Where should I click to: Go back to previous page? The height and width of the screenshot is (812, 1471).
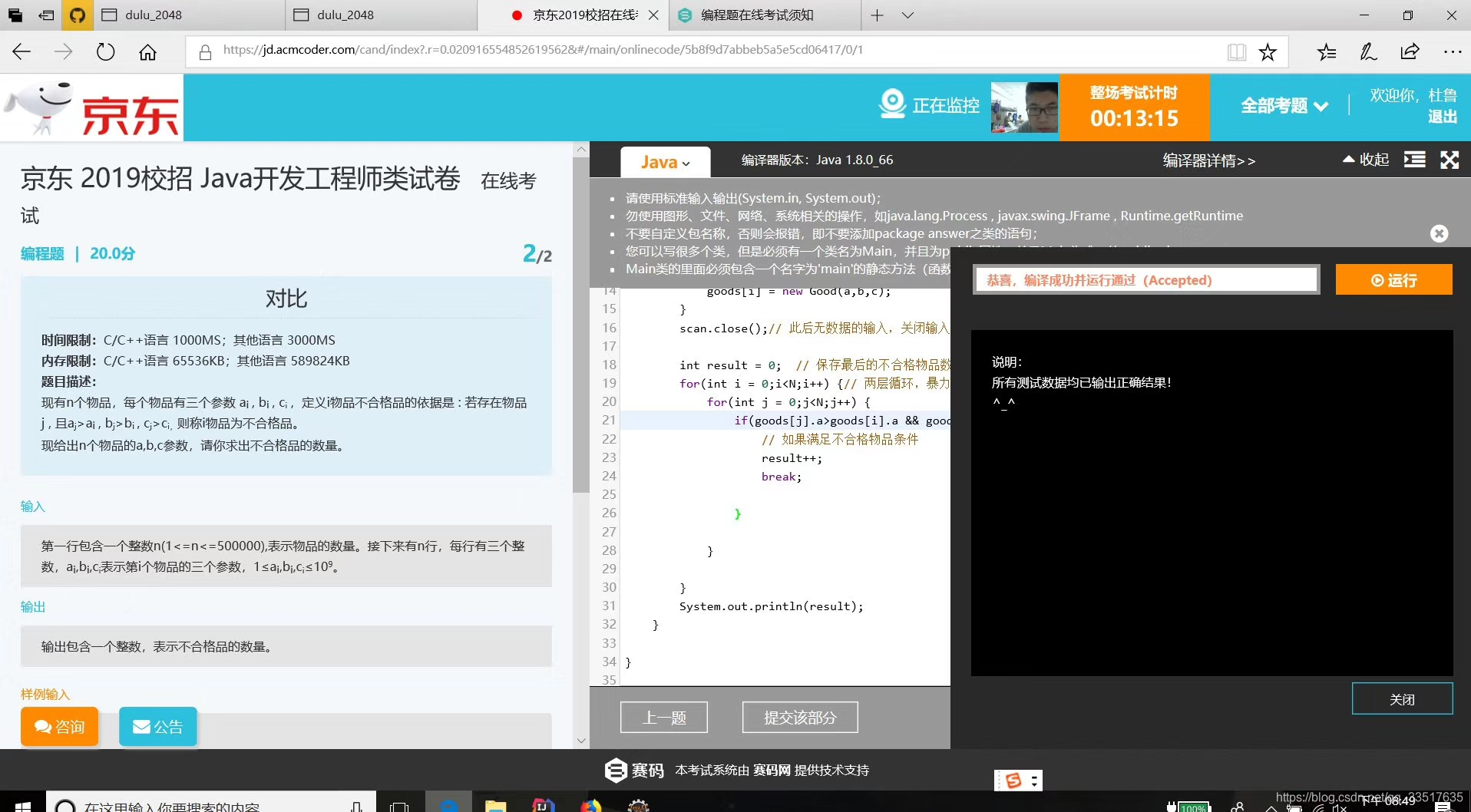pos(21,51)
